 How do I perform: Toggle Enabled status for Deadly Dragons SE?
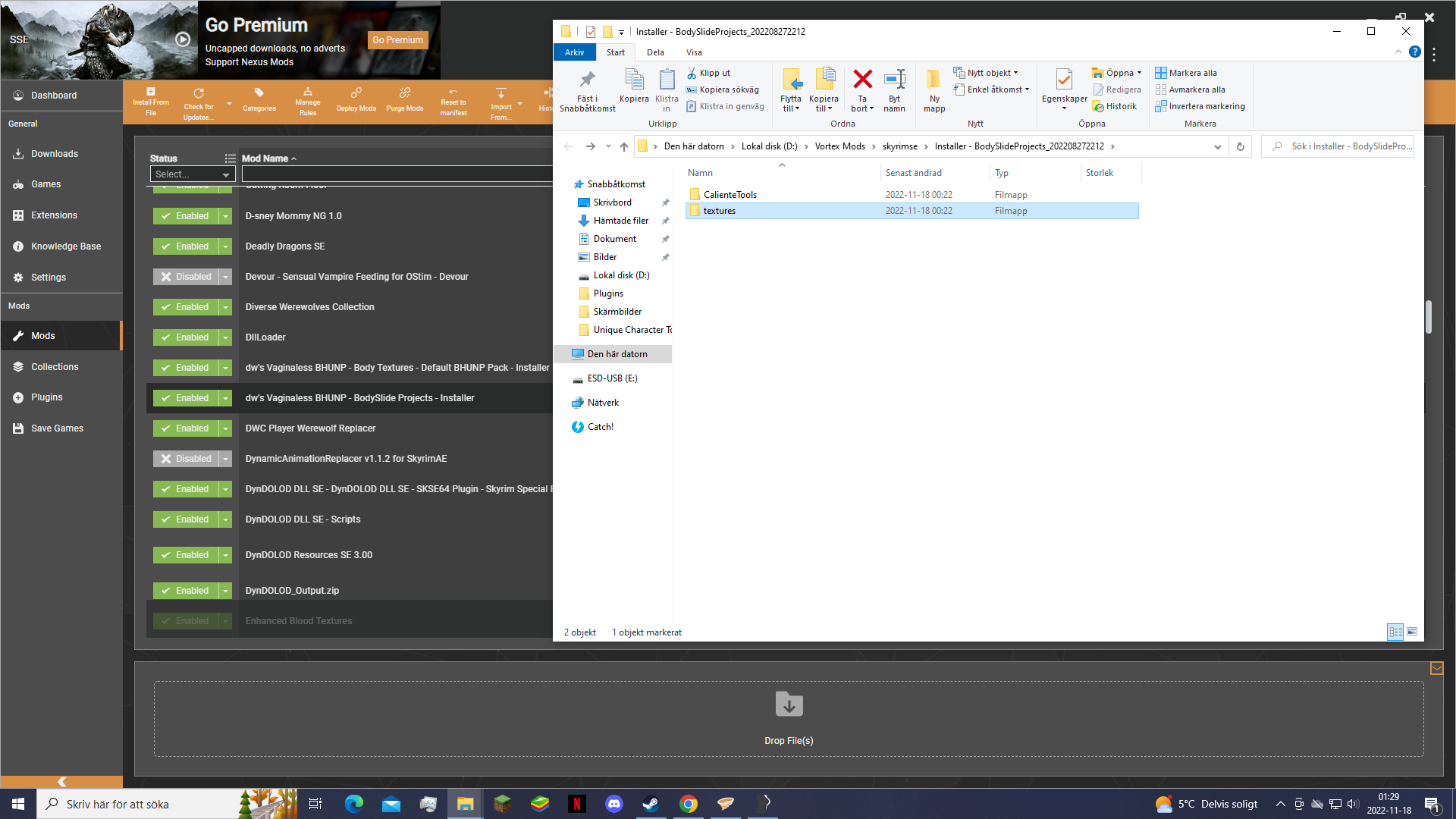tap(186, 246)
